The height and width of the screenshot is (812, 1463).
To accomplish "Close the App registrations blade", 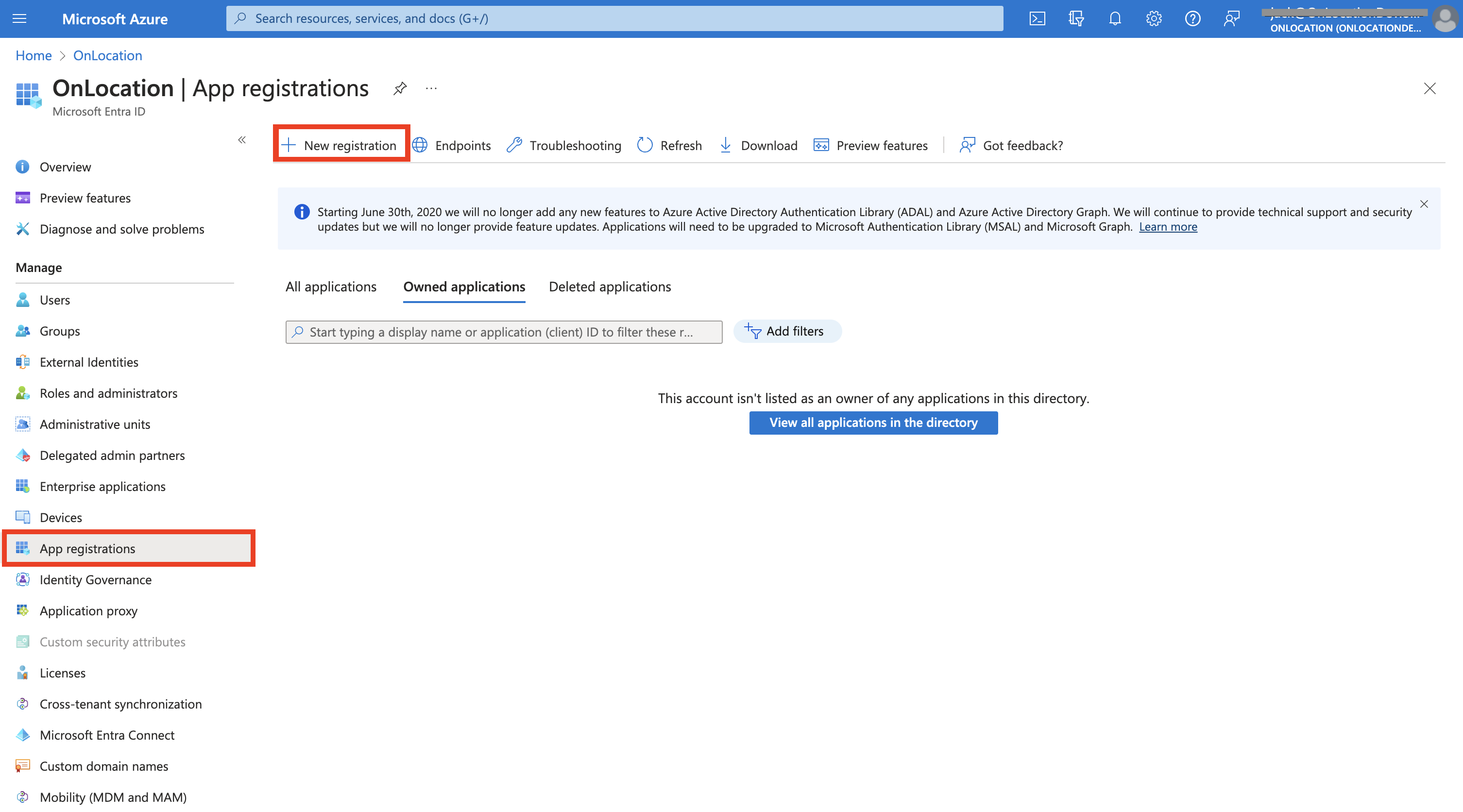I will point(1429,88).
